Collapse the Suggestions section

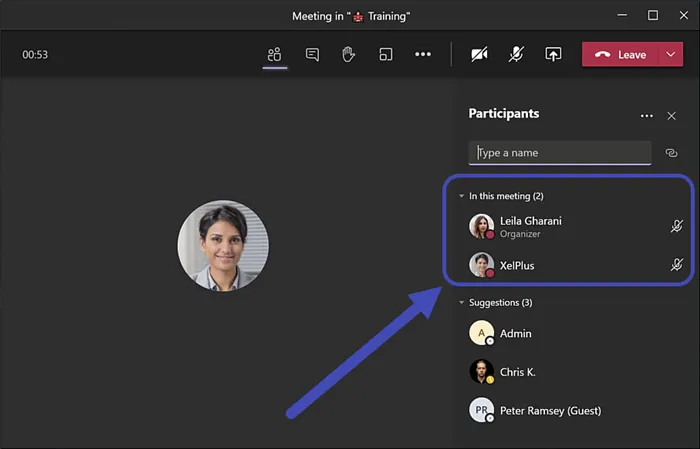click(461, 302)
